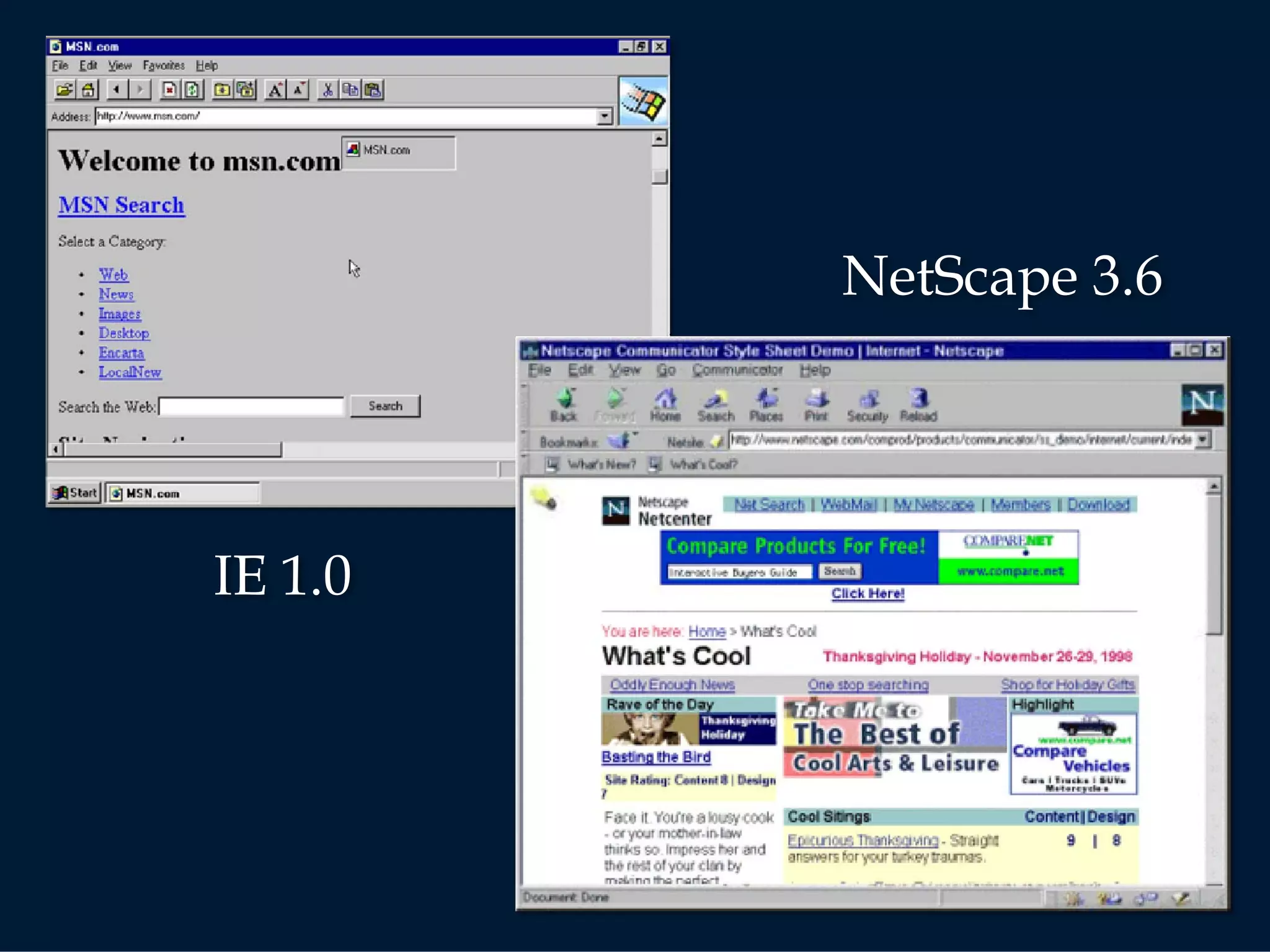The image size is (1270, 952).
Task: Click the Oddly Enough News link
Action: (672, 685)
